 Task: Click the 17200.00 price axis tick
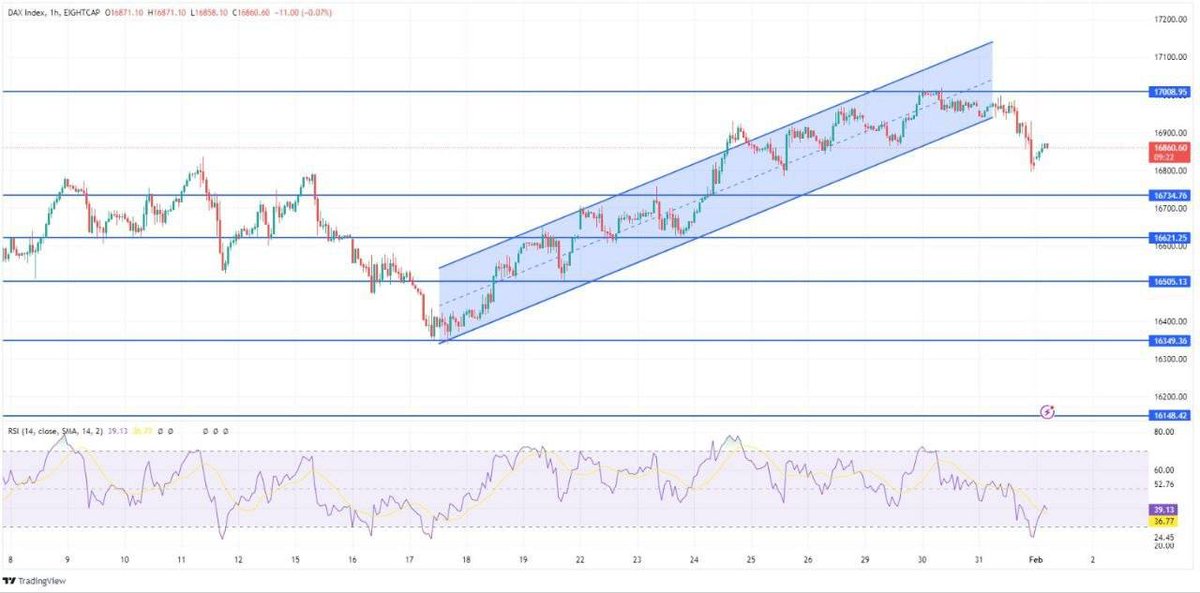[x=1170, y=20]
